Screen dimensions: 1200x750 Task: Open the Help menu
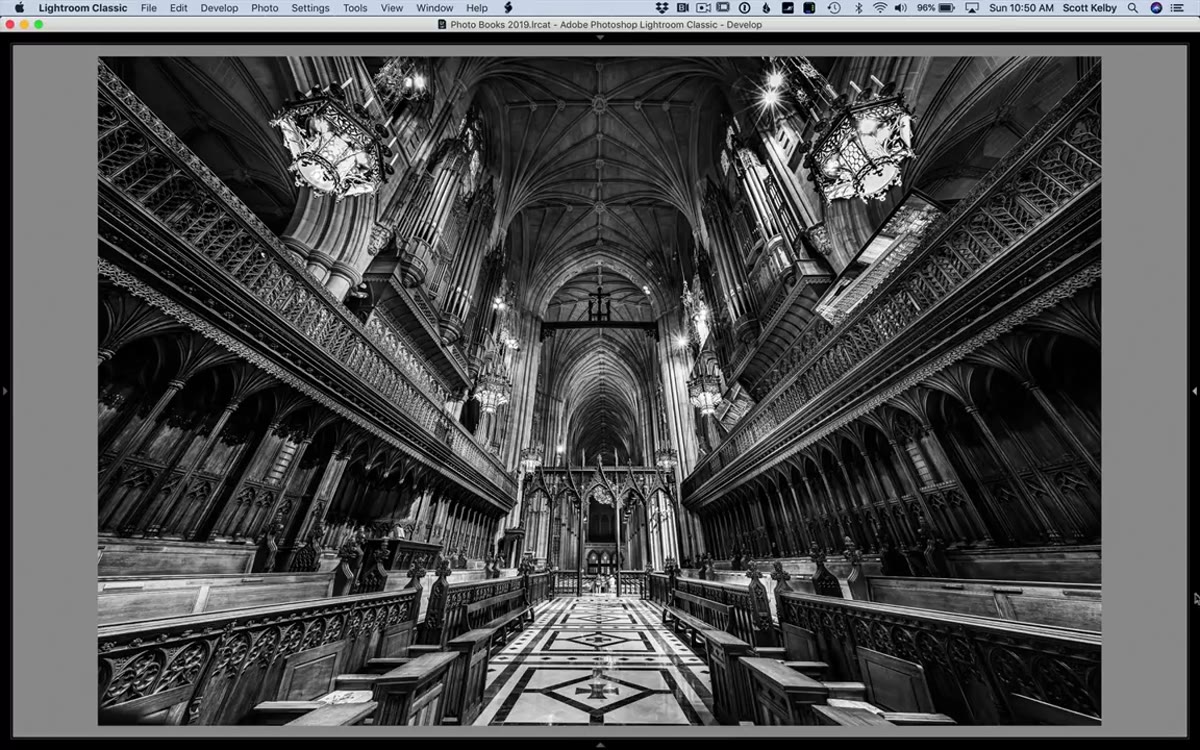(477, 8)
